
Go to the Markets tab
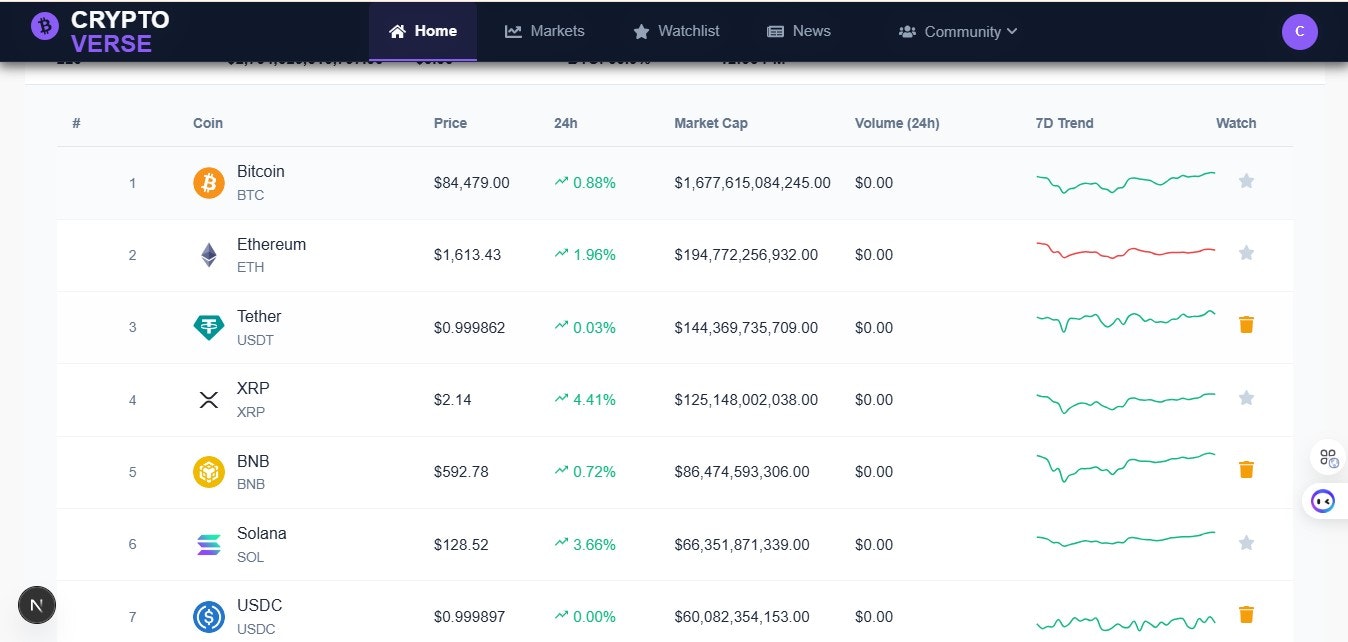click(545, 31)
